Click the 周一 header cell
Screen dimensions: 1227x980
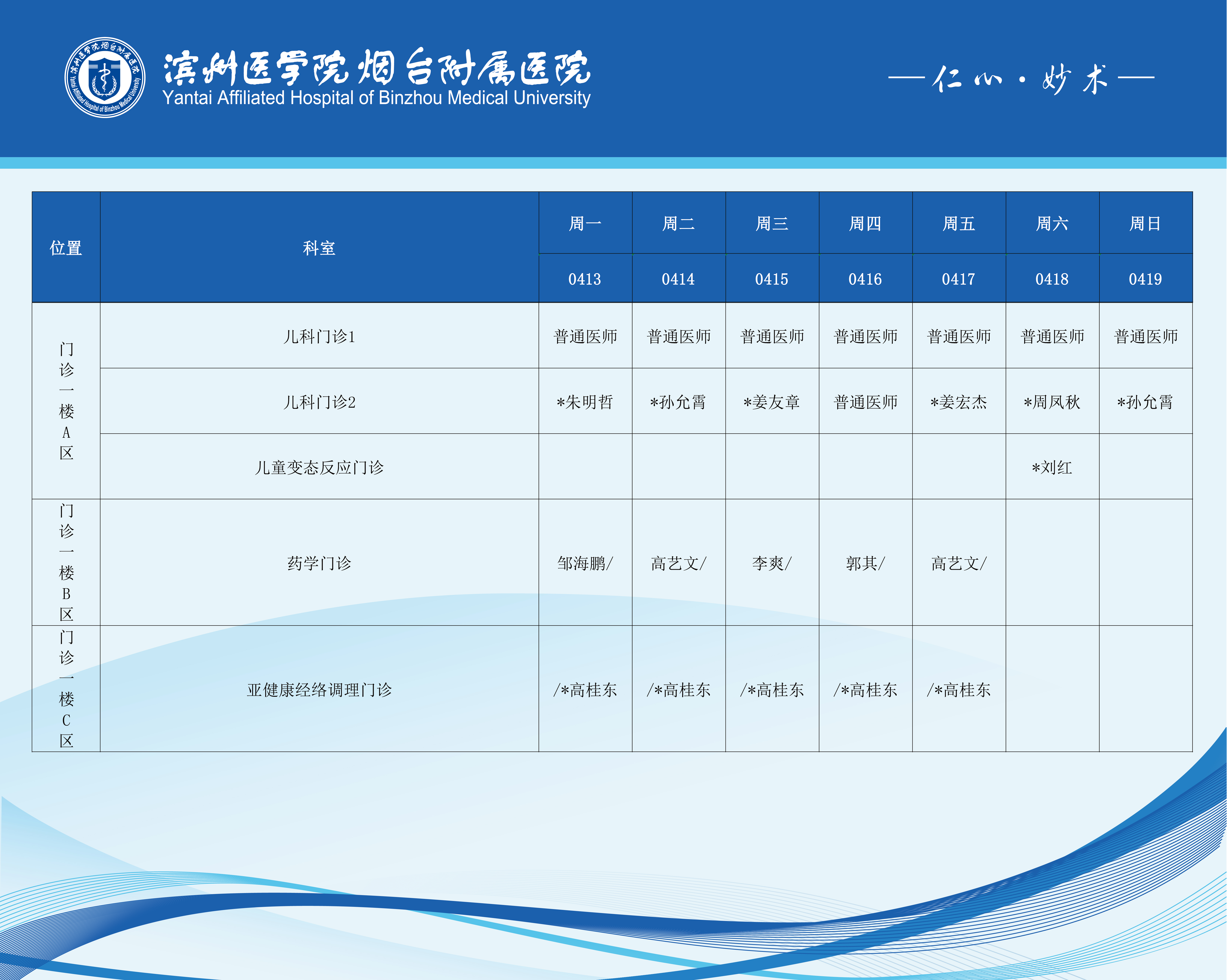click(585, 223)
